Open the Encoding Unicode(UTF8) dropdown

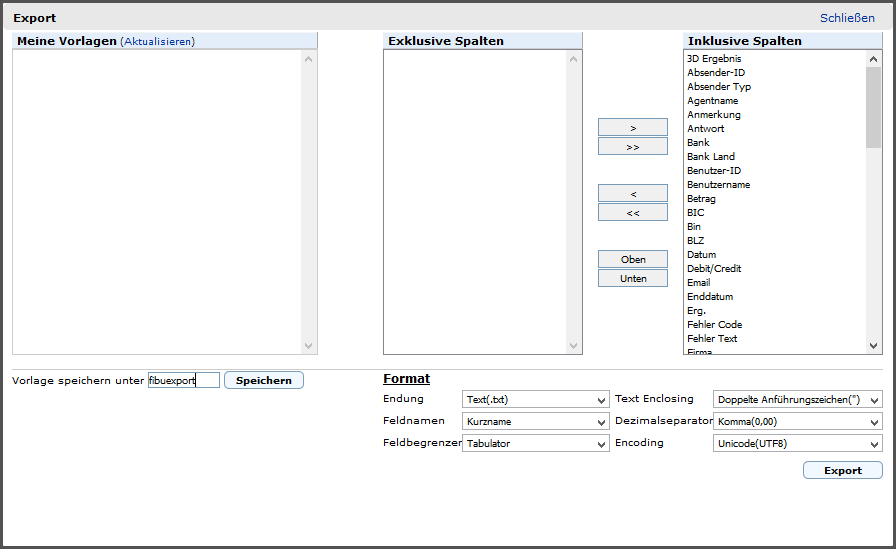click(798, 443)
